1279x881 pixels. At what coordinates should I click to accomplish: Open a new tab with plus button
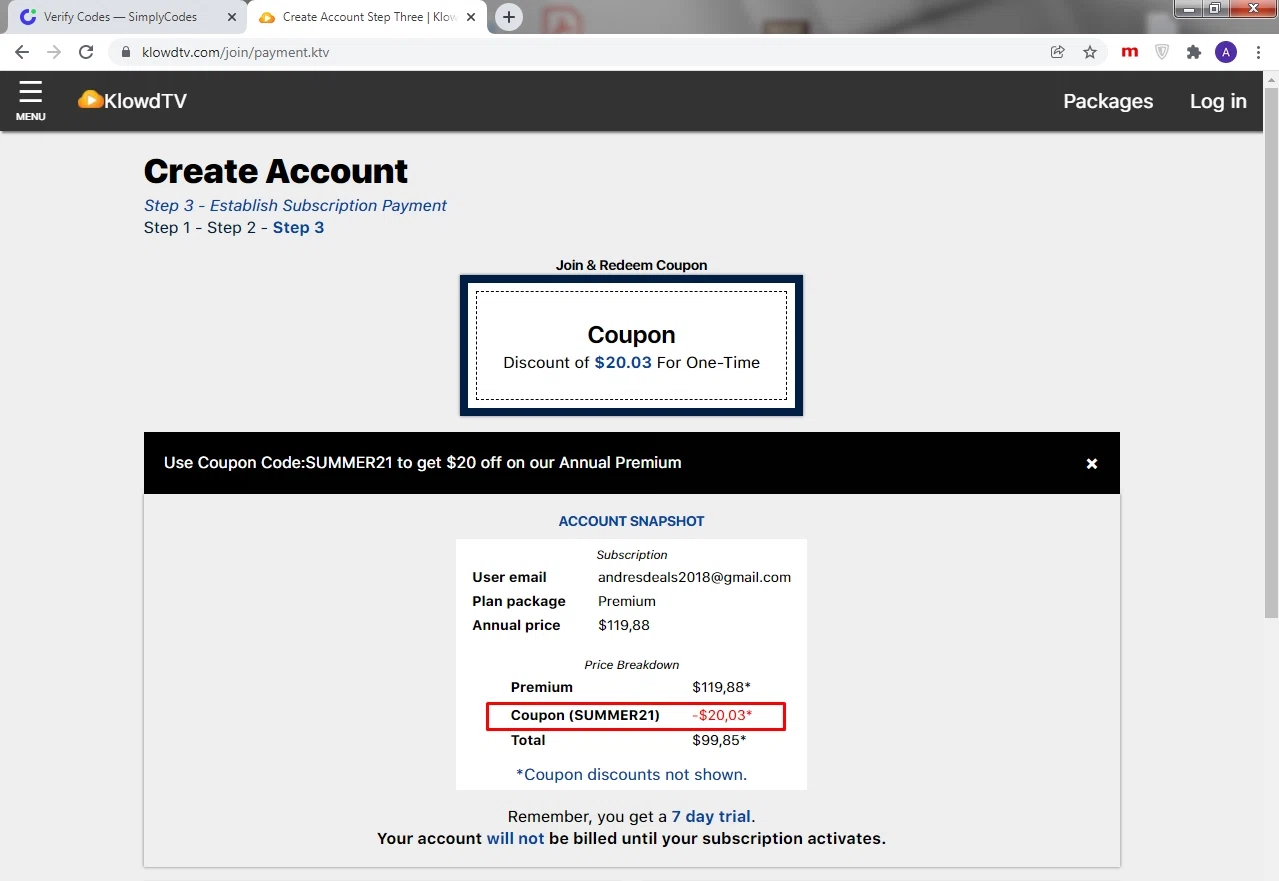509,17
